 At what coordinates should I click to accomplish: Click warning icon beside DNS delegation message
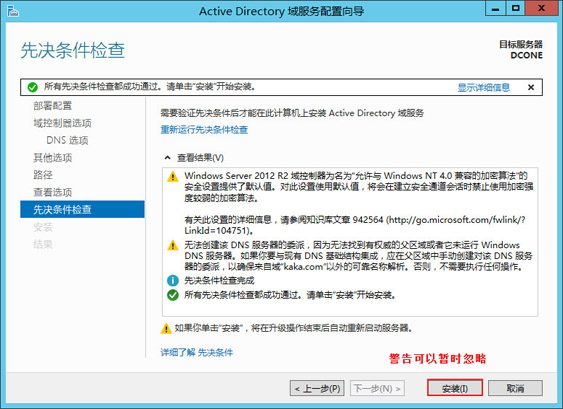point(173,246)
